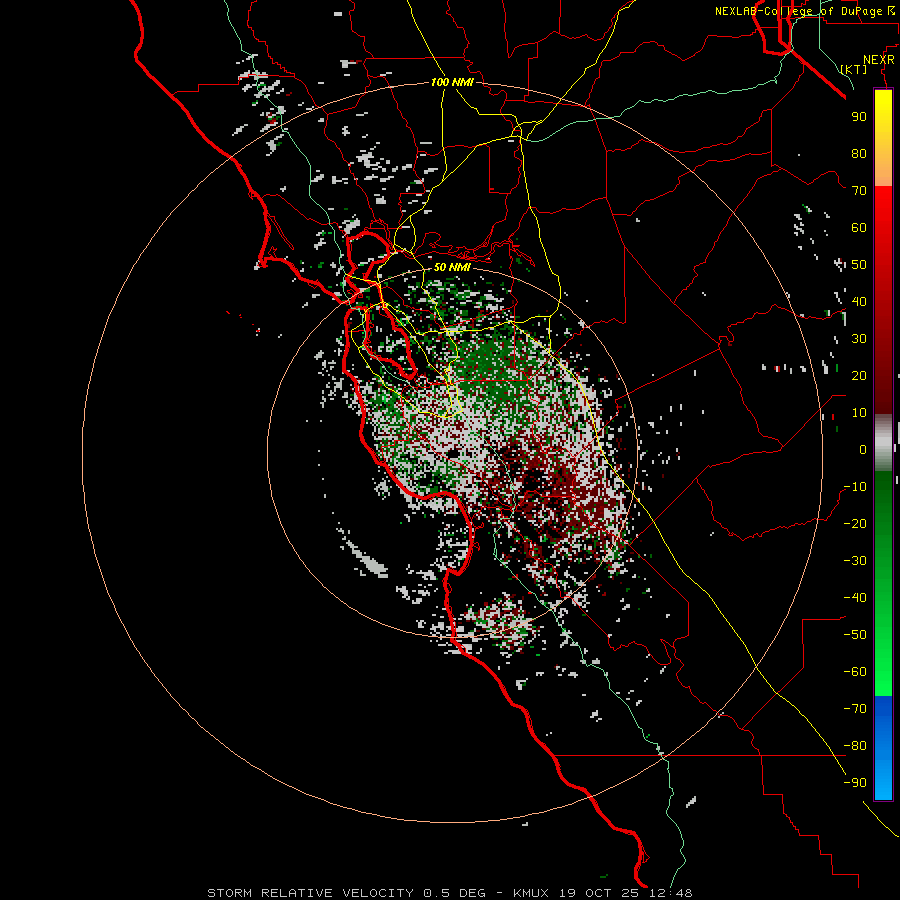
Task: Click the gray zero-velocity segment of color bar
Action: coord(883,443)
